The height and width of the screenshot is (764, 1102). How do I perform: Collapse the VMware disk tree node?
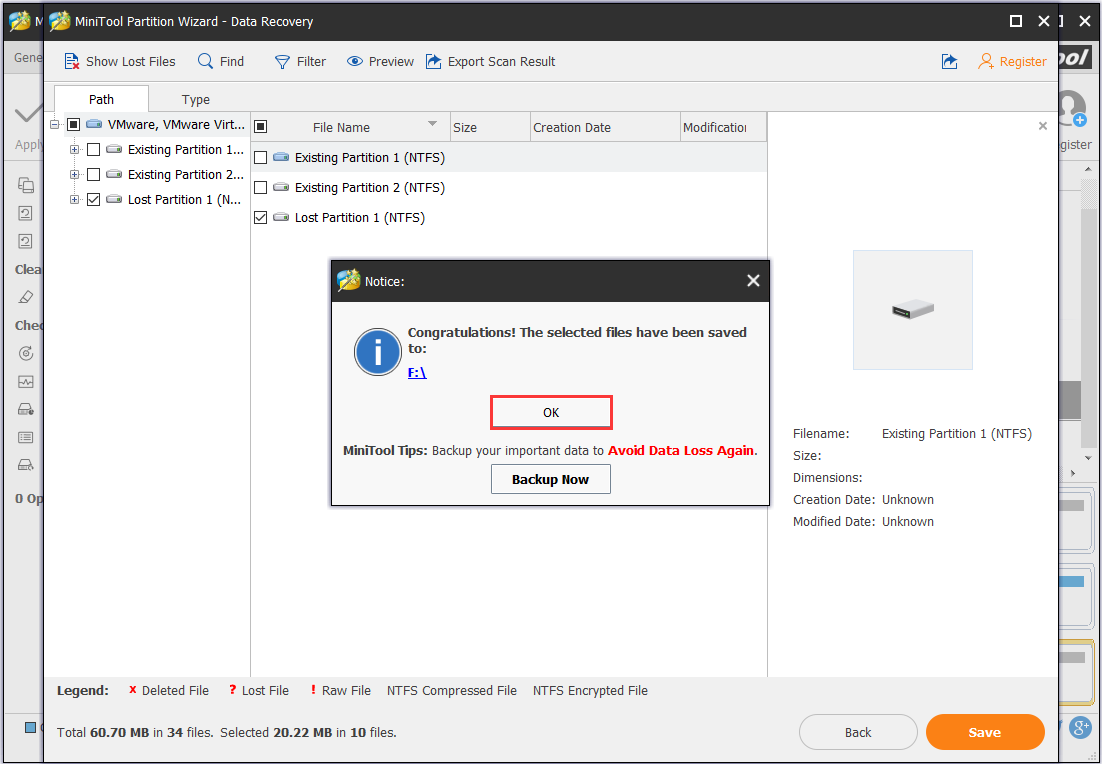(55, 124)
